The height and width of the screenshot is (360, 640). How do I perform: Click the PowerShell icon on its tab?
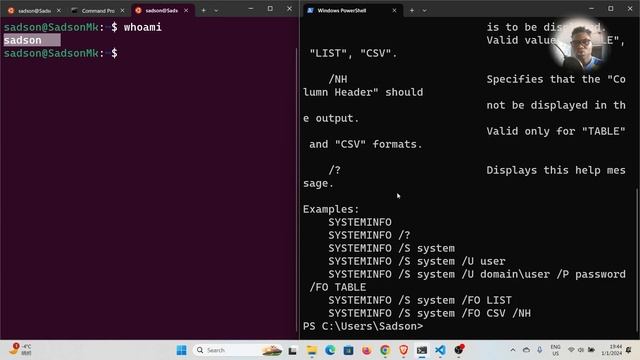(x=311, y=11)
